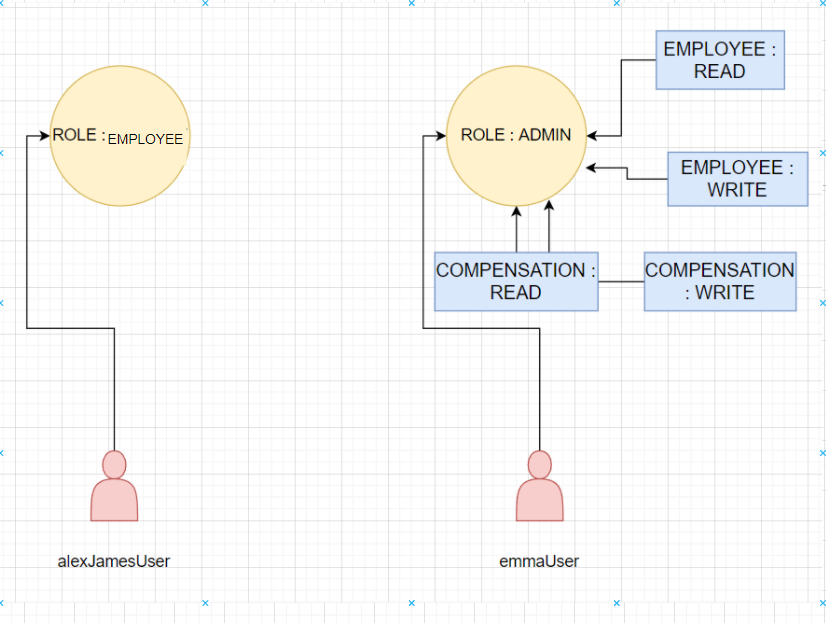
Task: Click blue cross marker at bottom center edge
Action: coord(411,603)
